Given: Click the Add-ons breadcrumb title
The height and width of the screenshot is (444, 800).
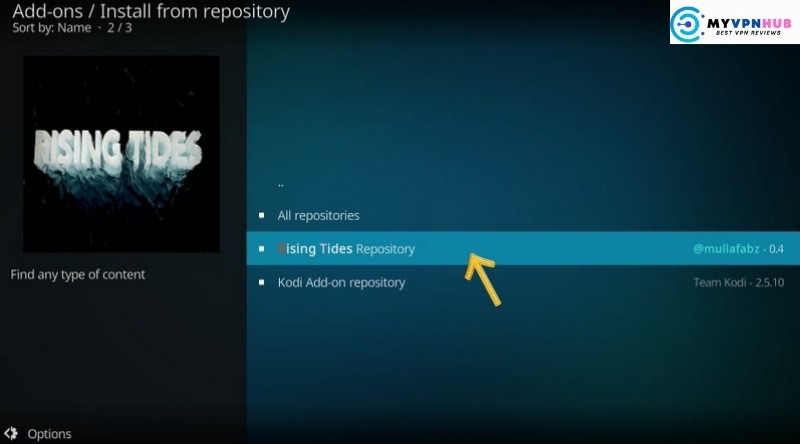Looking at the screenshot, I should tap(47, 11).
